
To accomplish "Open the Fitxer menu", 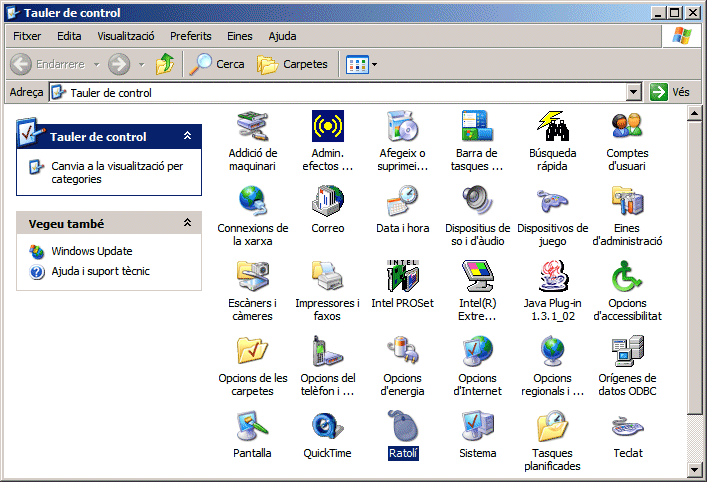I will point(27,36).
